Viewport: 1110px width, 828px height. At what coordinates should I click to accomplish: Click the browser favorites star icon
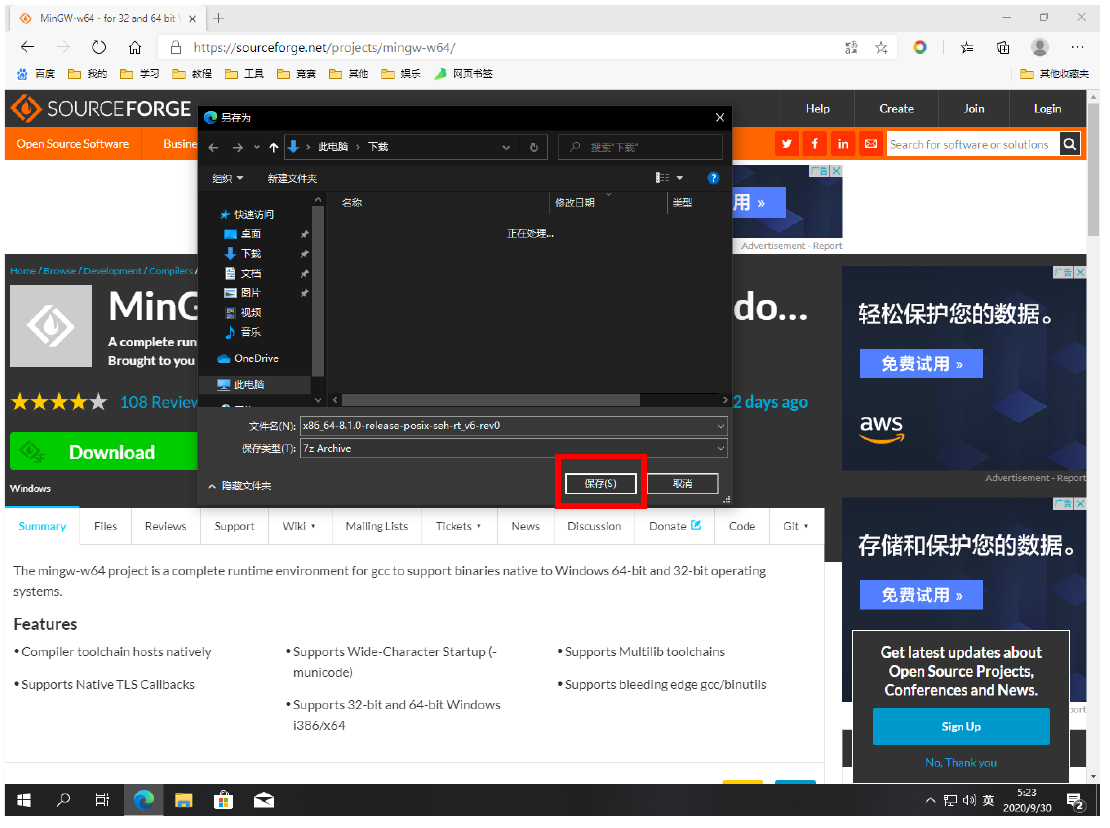(x=881, y=47)
